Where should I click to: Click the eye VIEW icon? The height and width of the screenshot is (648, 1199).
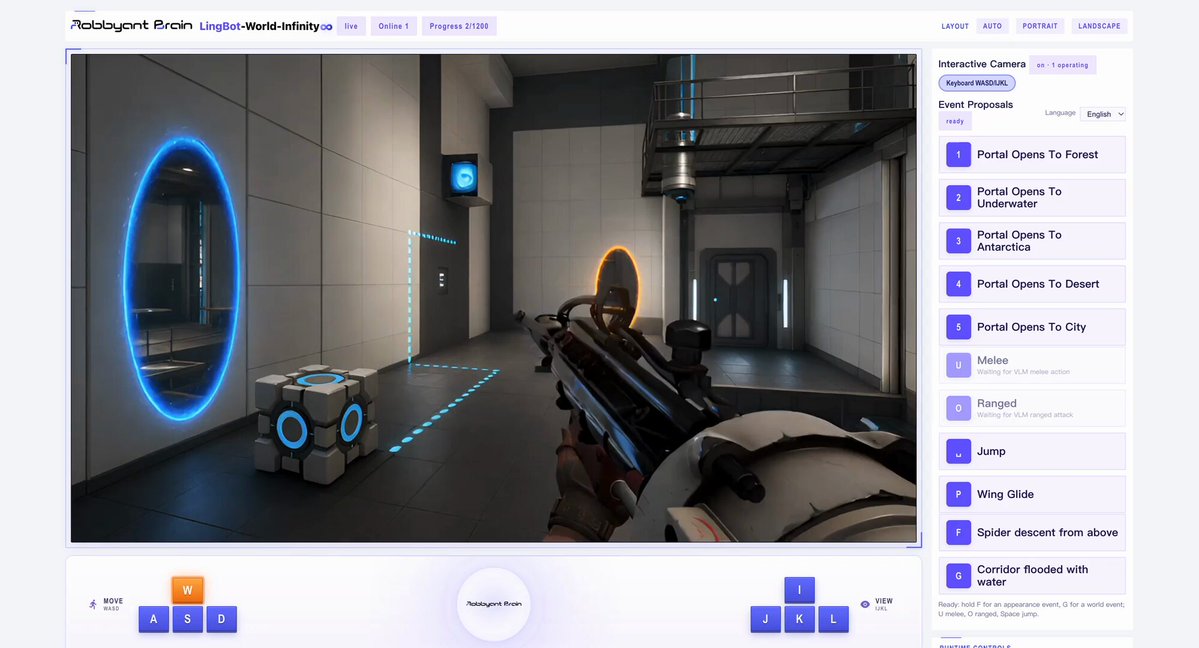865,604
